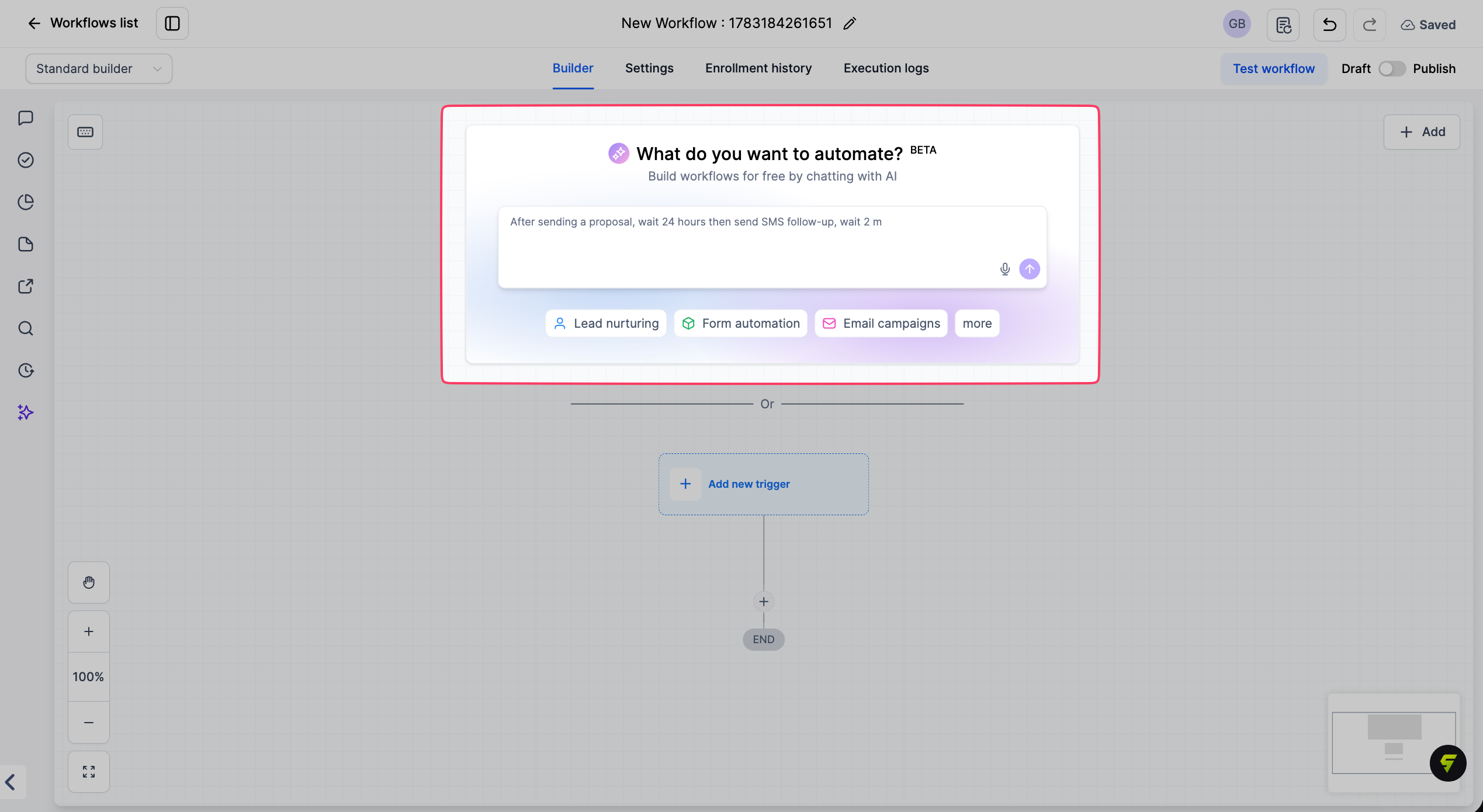The image size is (1483, 812).
Task: Open keyboard shortcuts icon on canvas
Action: [85, 132]
